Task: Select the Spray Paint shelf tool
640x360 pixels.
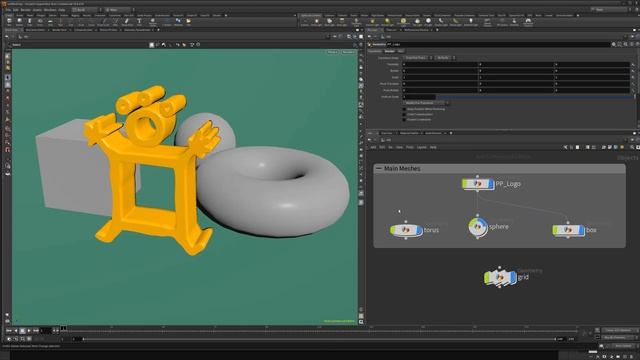Action: coord(127,22)
